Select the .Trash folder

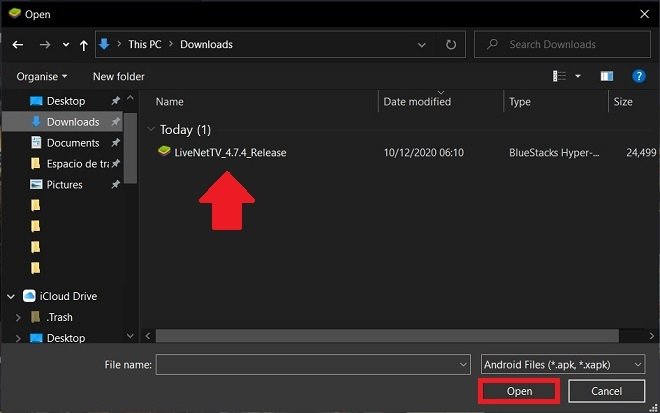(59, 317)
